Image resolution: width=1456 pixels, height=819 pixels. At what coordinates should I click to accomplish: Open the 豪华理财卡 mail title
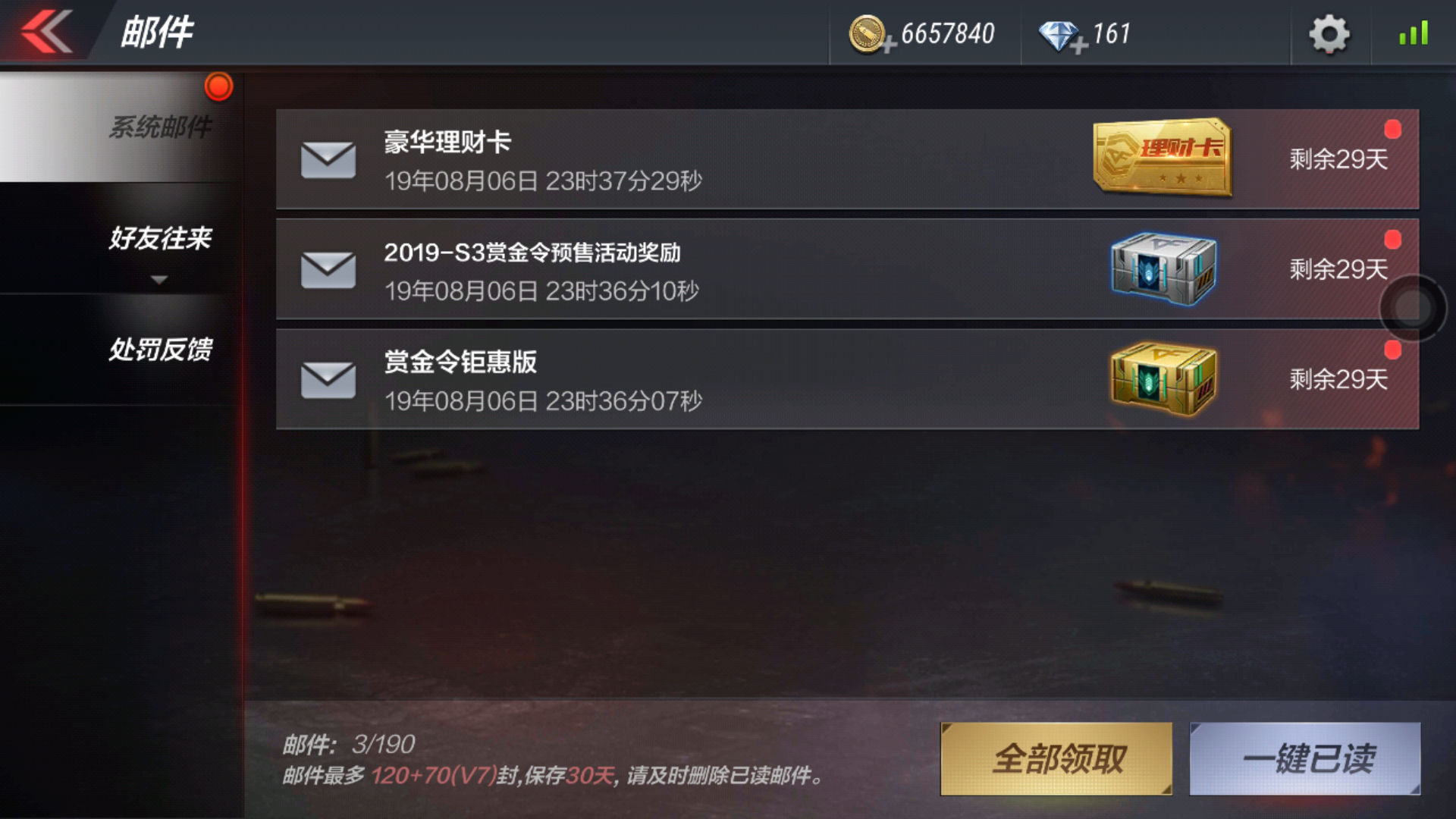click(447, 142)
